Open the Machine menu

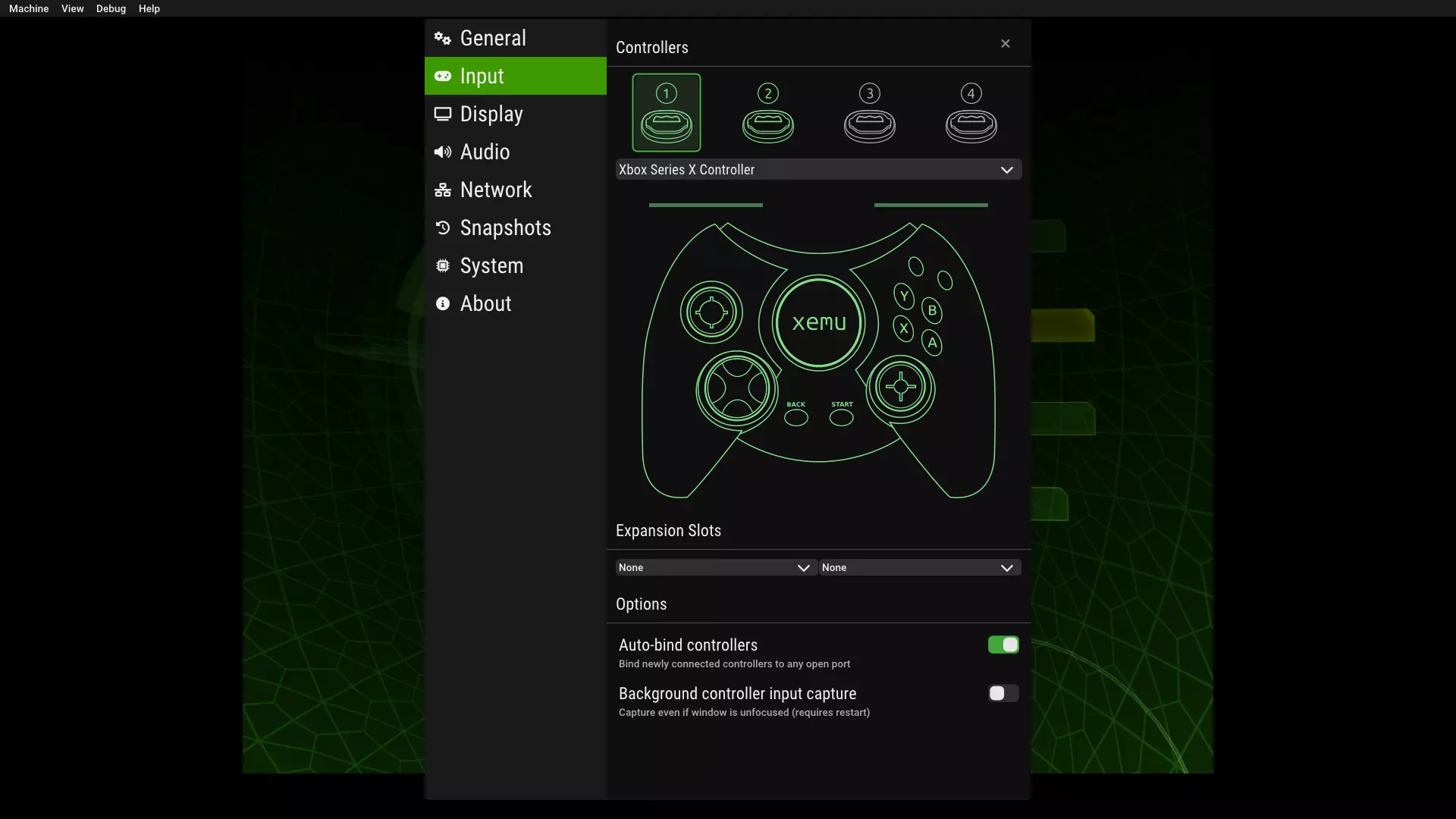coord(29,8)
